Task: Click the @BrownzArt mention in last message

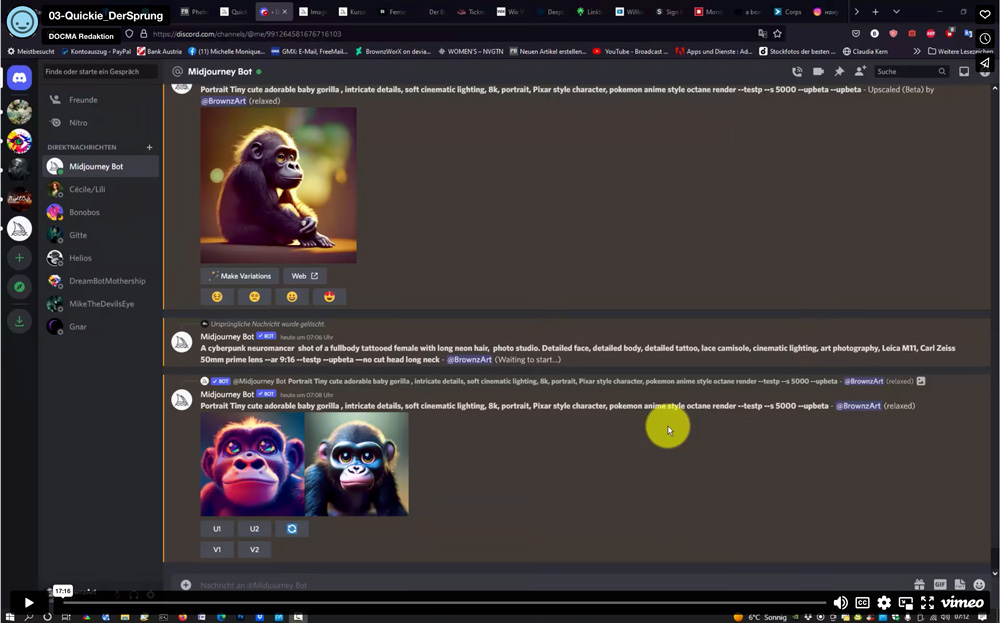Action: tap(858, 406)
